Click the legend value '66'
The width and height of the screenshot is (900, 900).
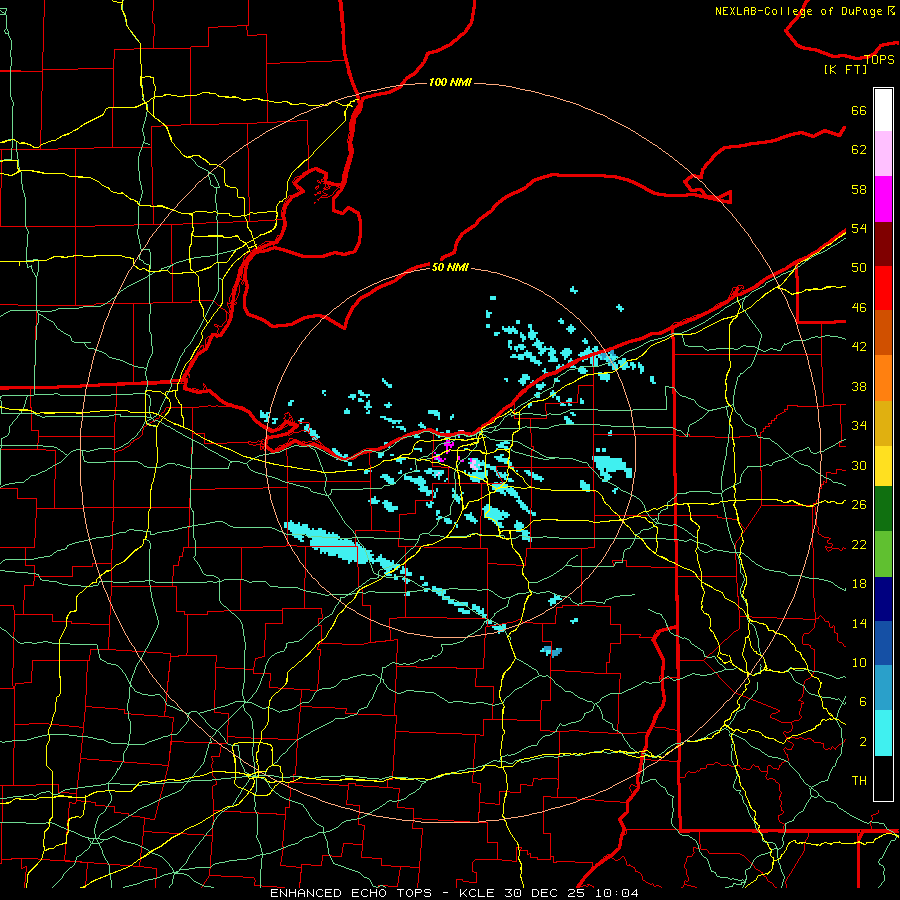pyautogui.click(x=859, y=111)
